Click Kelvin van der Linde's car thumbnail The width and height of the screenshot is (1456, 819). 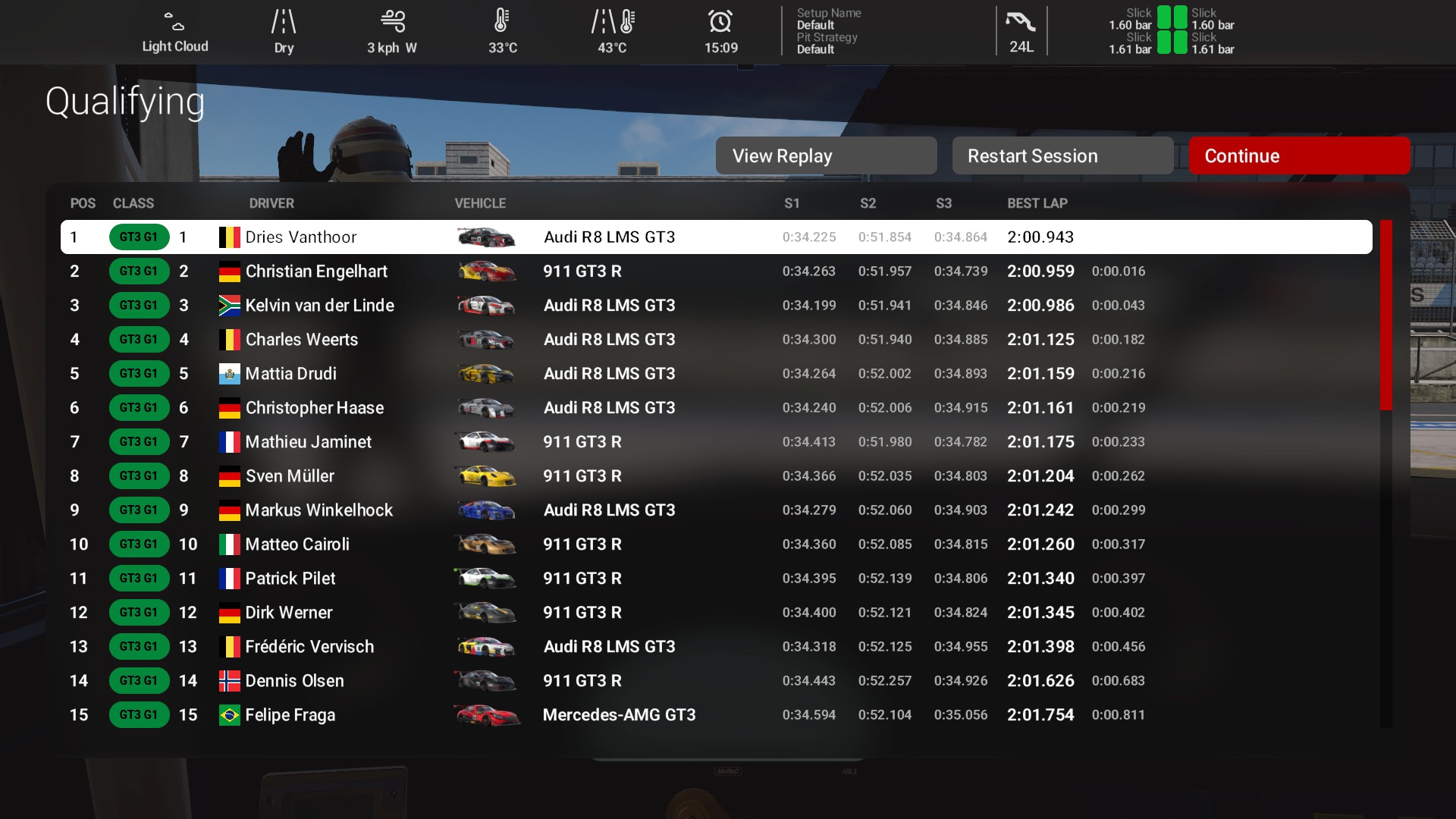pyautogui.click(x=486, y=305)
